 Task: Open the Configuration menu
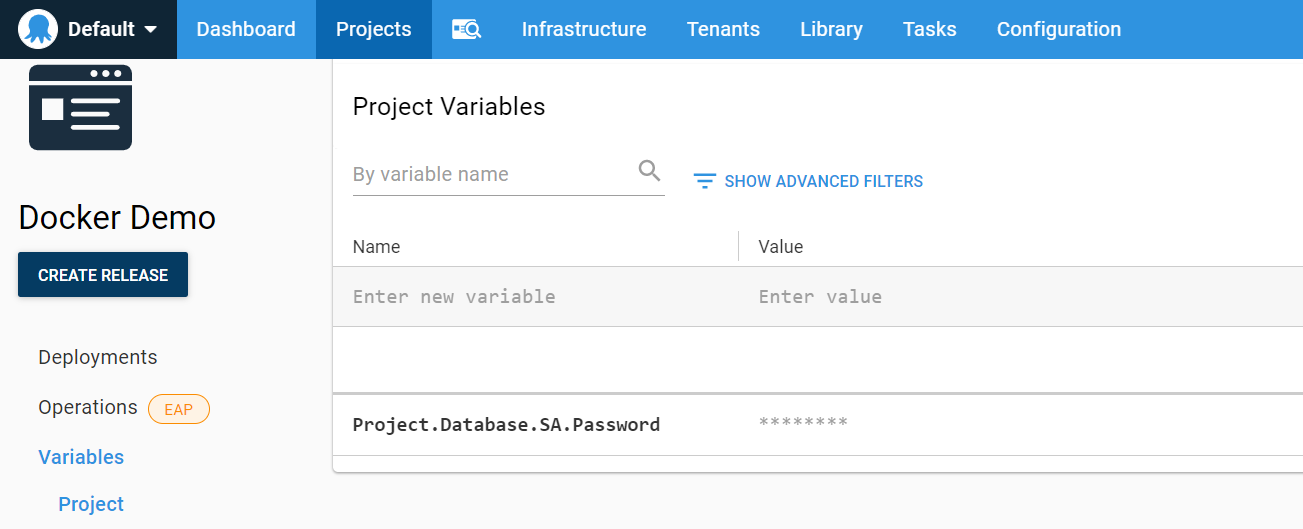coord(1058,30)
